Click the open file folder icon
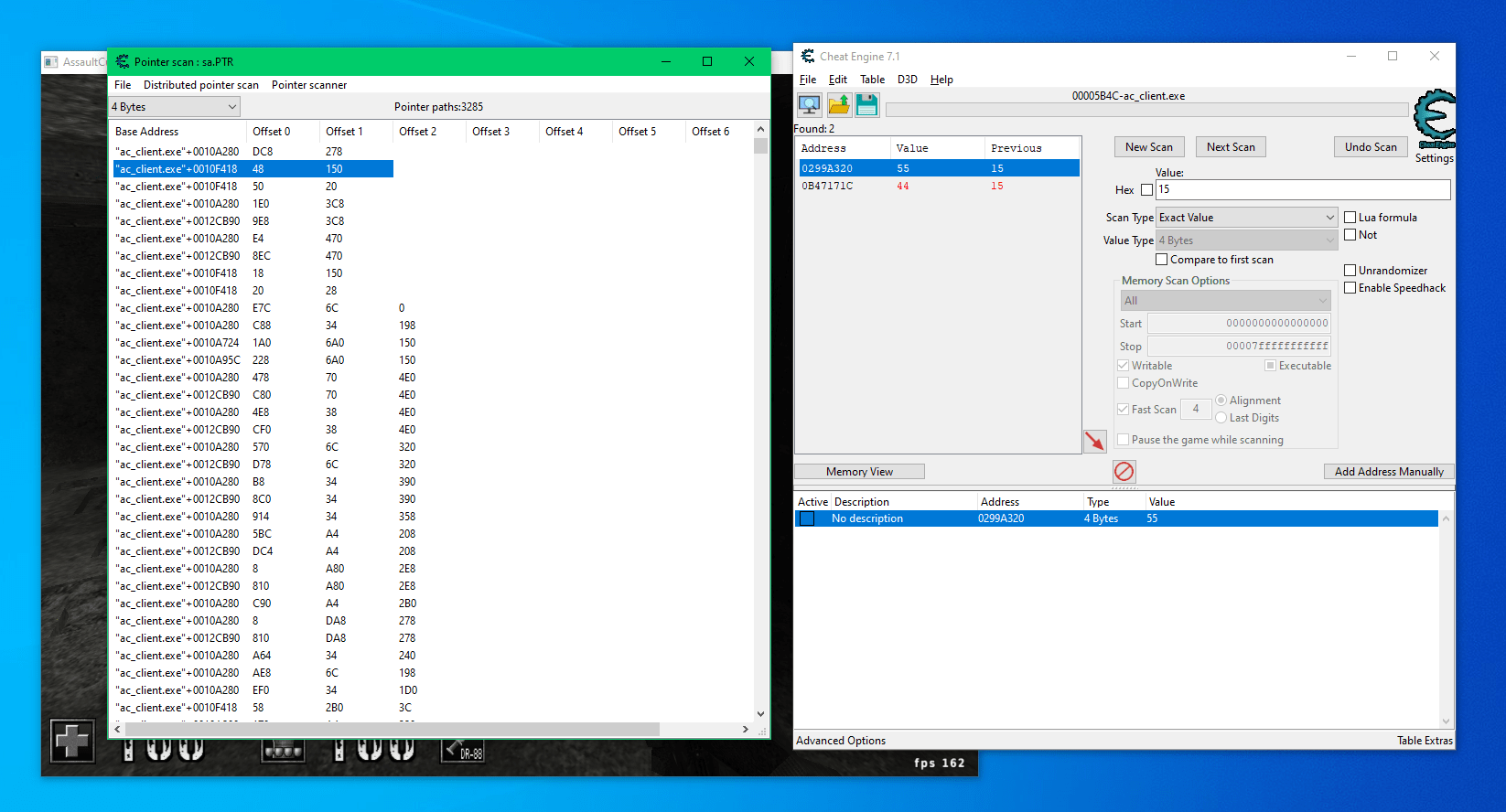This screenshot has width=1506, height=812. pos(838,105)
